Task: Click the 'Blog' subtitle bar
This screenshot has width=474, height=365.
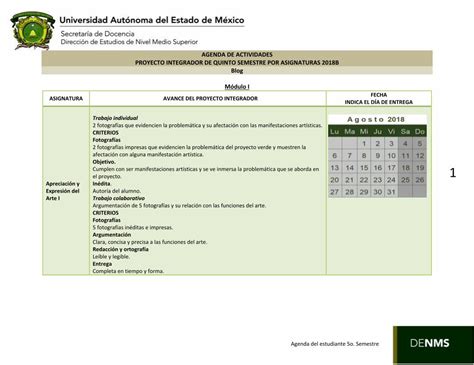Action: click(x=237, y=70)
